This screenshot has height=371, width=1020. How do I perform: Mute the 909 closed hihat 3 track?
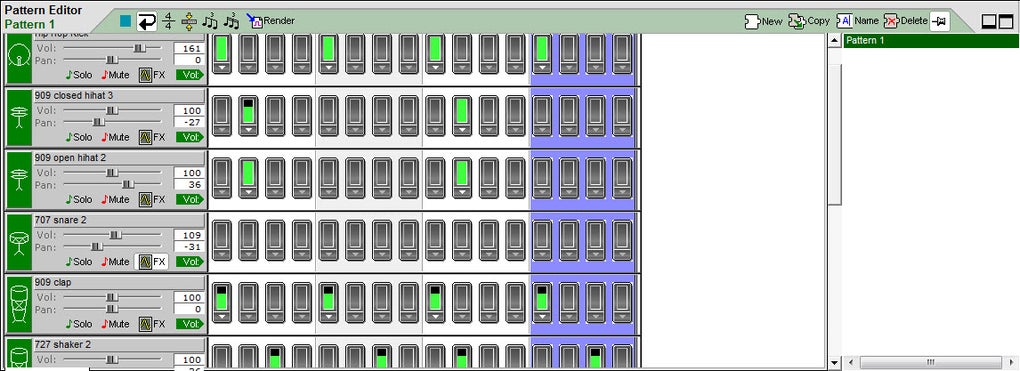click(x=116, y=137)
